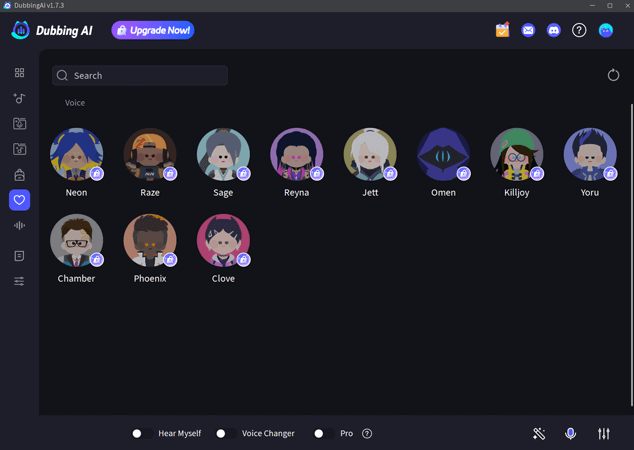Open the backpack sidebar icon
The image size is (634, 450).
19,175
